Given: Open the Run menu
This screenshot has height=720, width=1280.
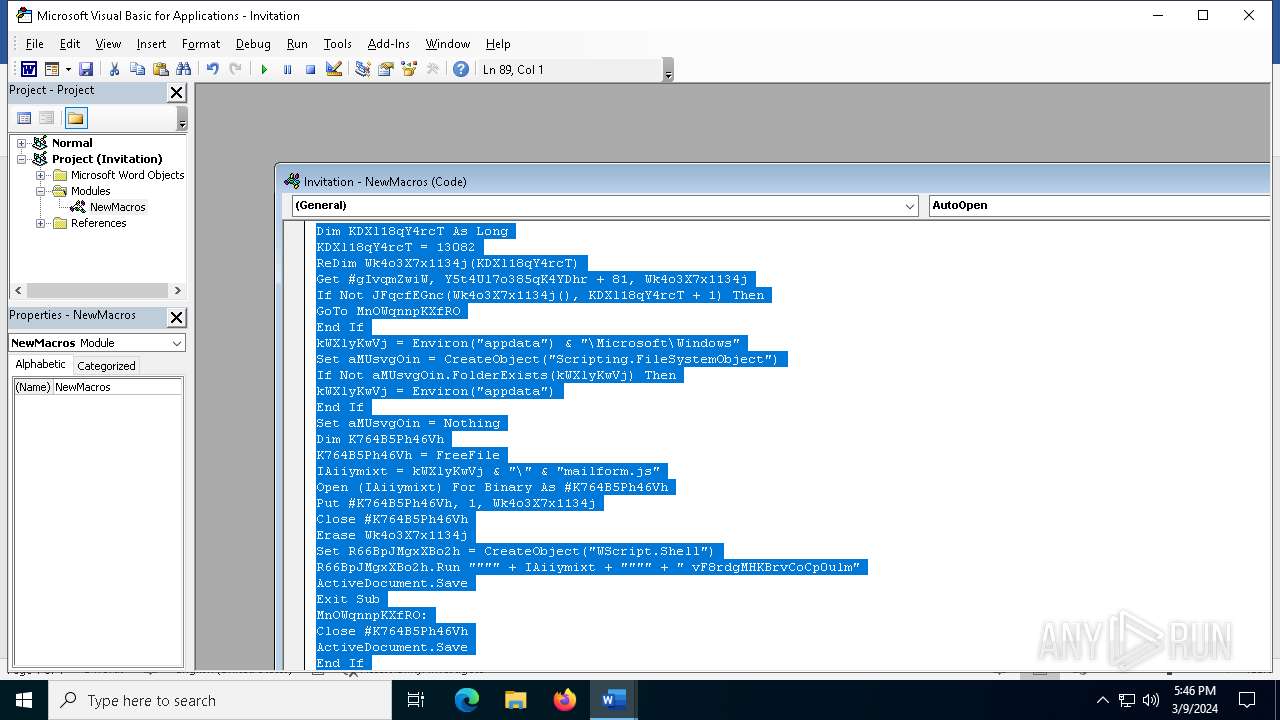Looking at the screenshot, I should (x=297, y=44).
